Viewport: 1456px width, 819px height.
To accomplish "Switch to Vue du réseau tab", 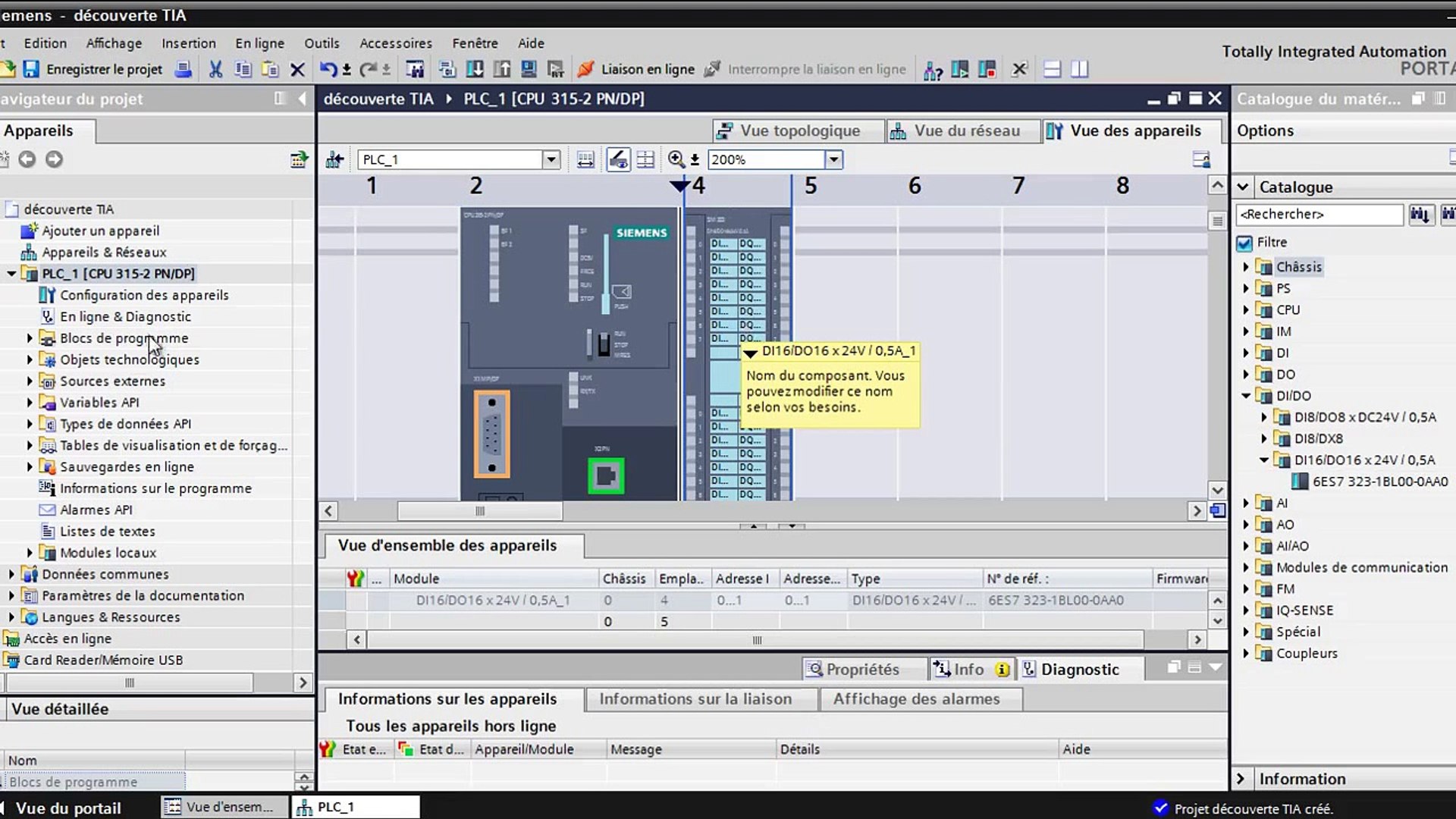I will pyautogui.click(x=955, y=130).
